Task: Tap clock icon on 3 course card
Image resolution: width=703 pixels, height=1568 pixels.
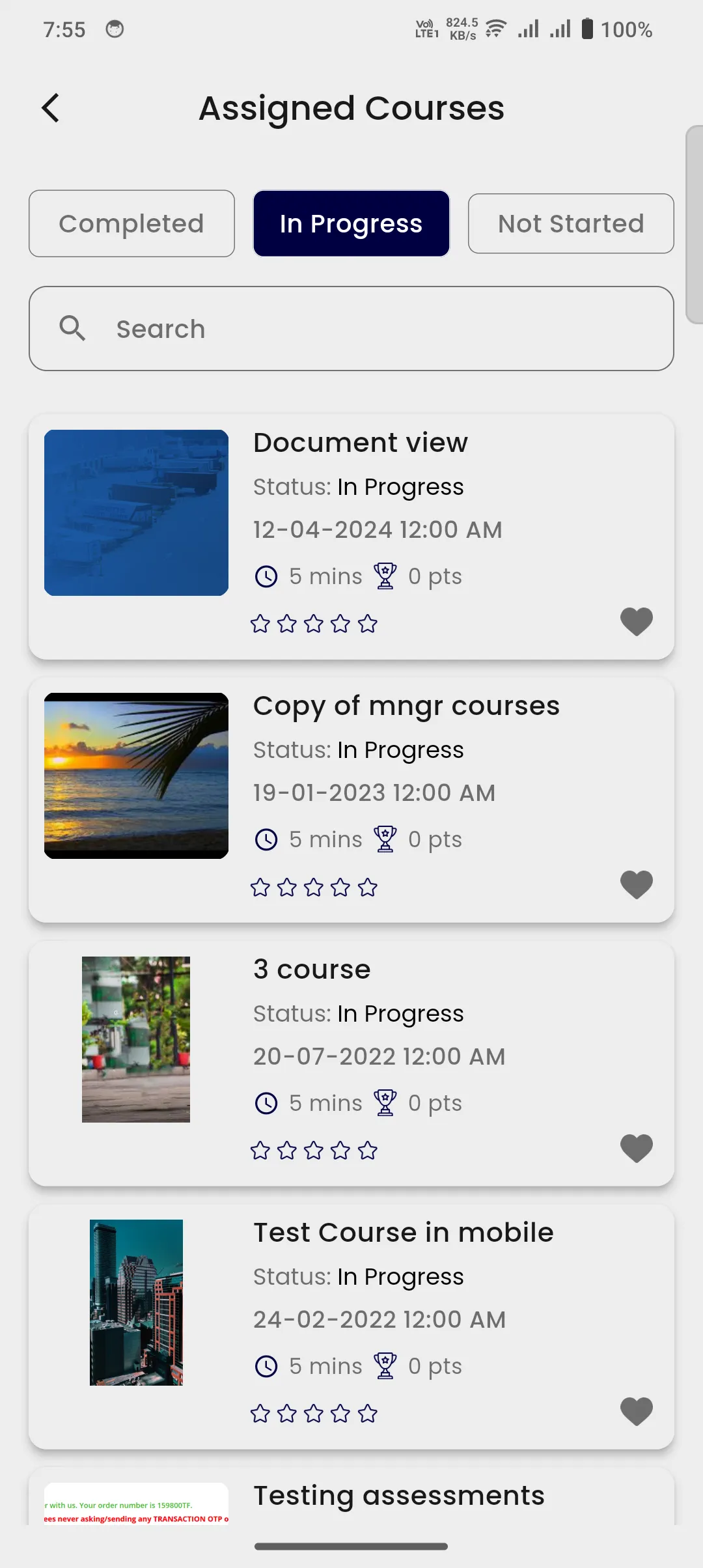Action: point(266,1103)
